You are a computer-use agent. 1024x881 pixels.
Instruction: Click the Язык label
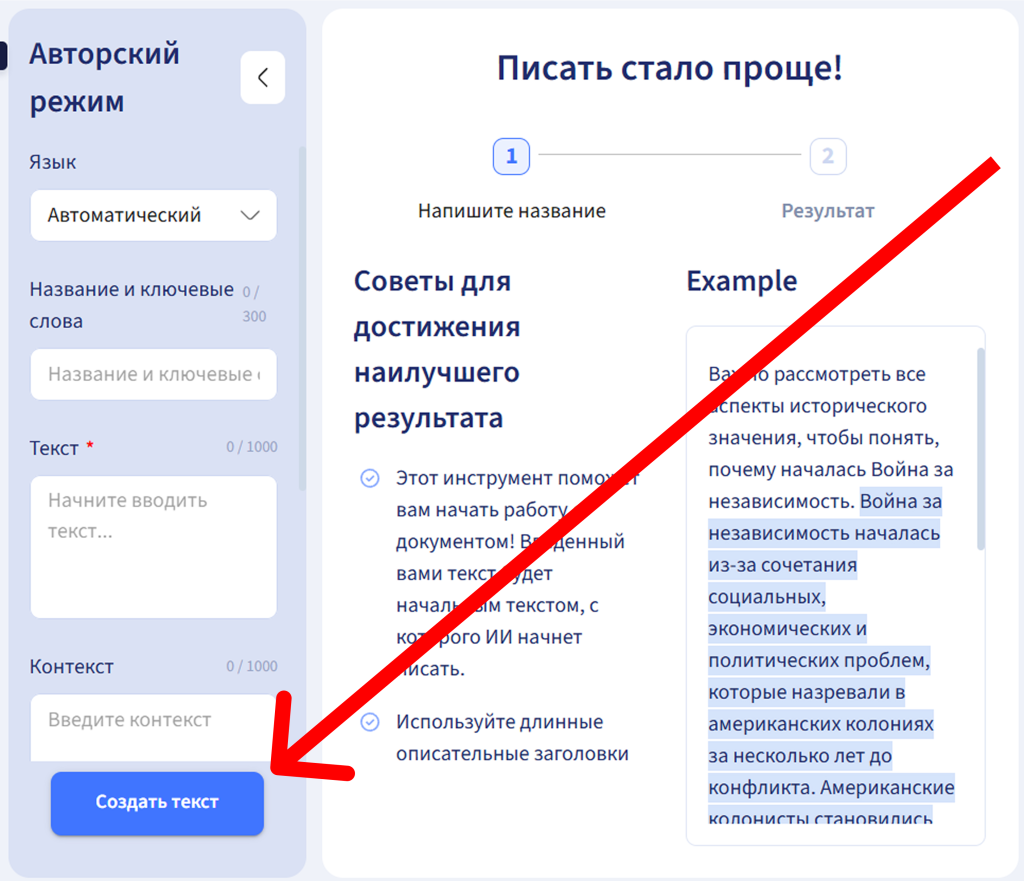click(53, 162)
